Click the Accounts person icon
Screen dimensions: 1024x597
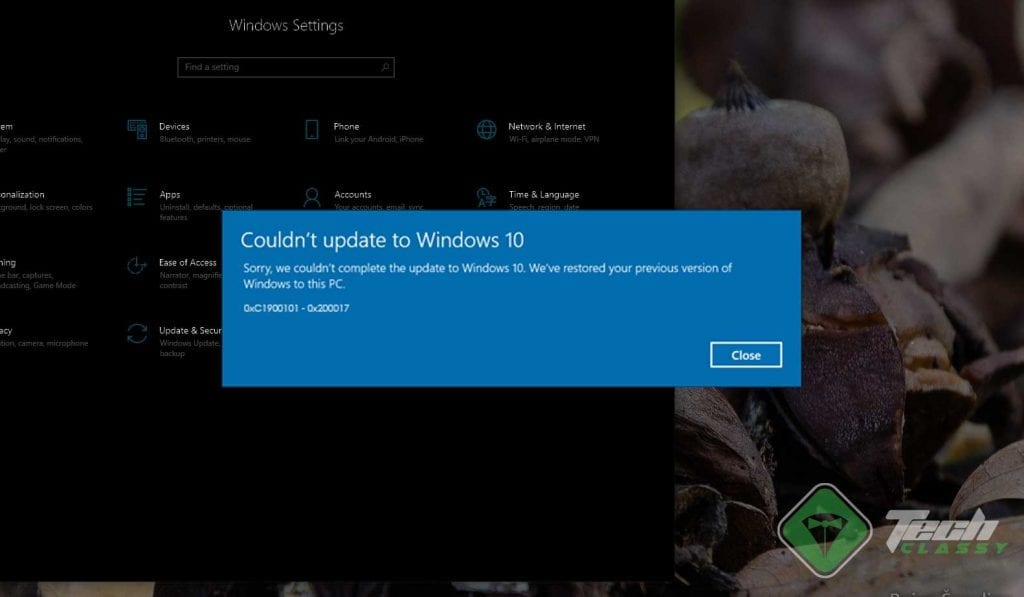pyautogui.click(x=310, y=197)
